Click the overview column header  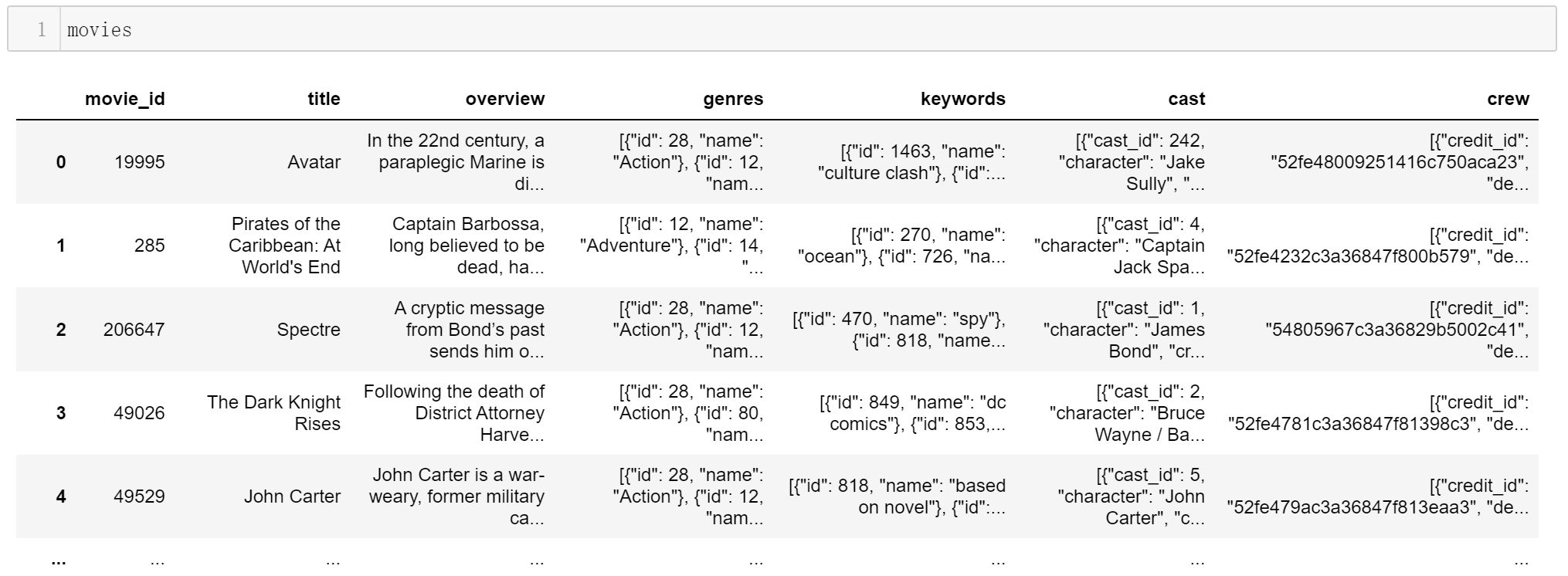click(504, 99)
